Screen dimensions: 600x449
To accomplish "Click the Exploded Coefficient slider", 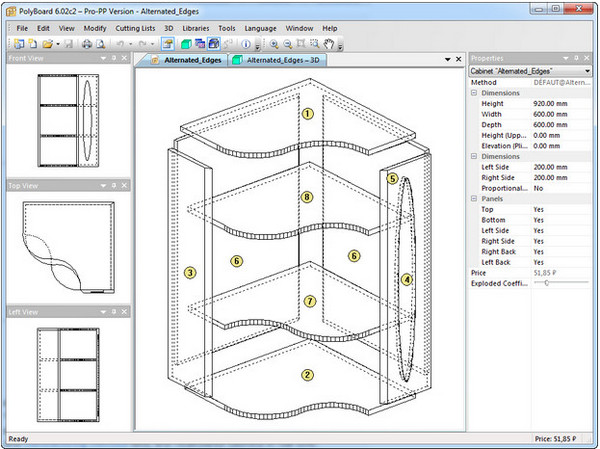I will [547, 284].
